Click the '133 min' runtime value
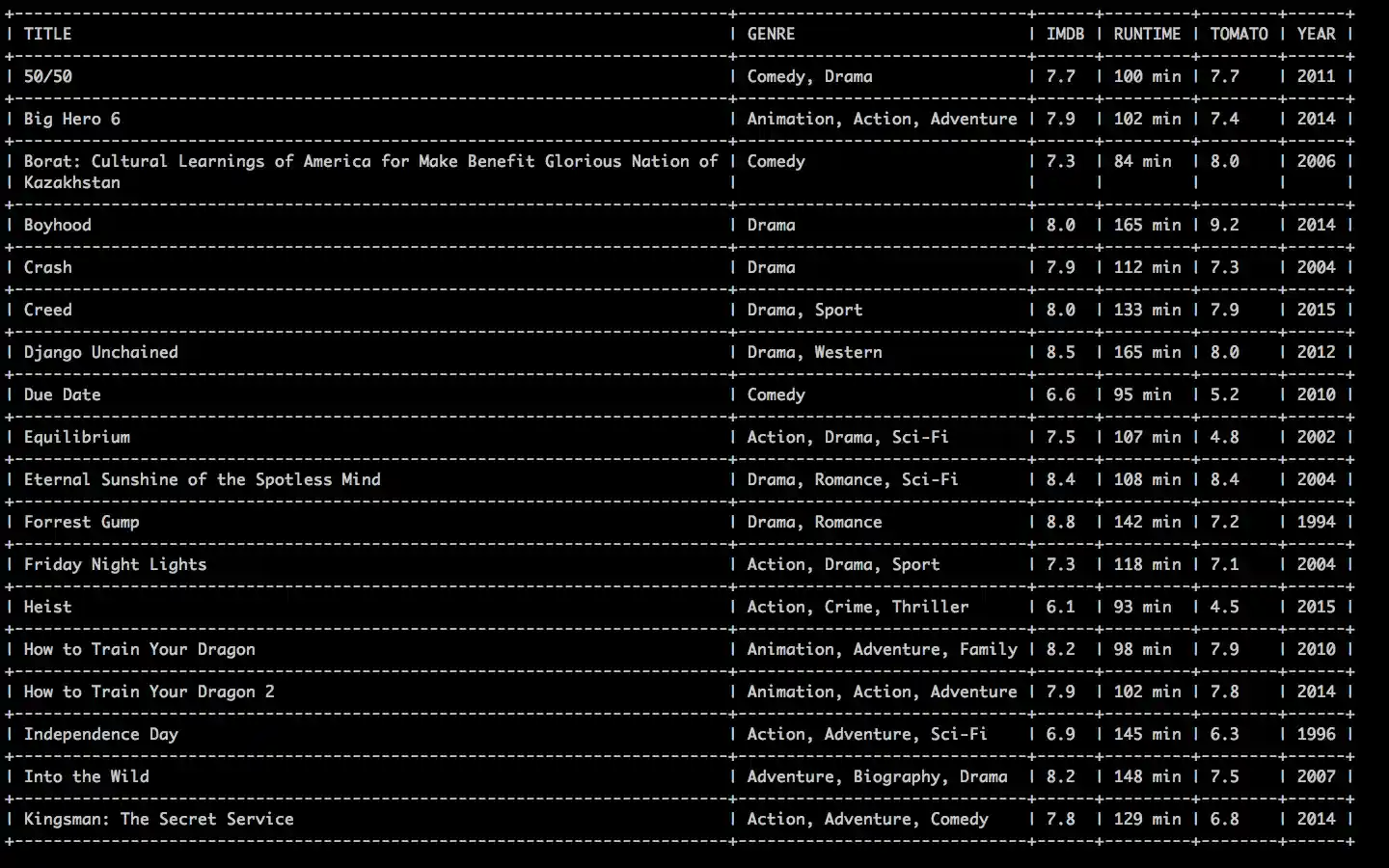The height and width of the screenshot is (868, 1389). coord(1147,310)
